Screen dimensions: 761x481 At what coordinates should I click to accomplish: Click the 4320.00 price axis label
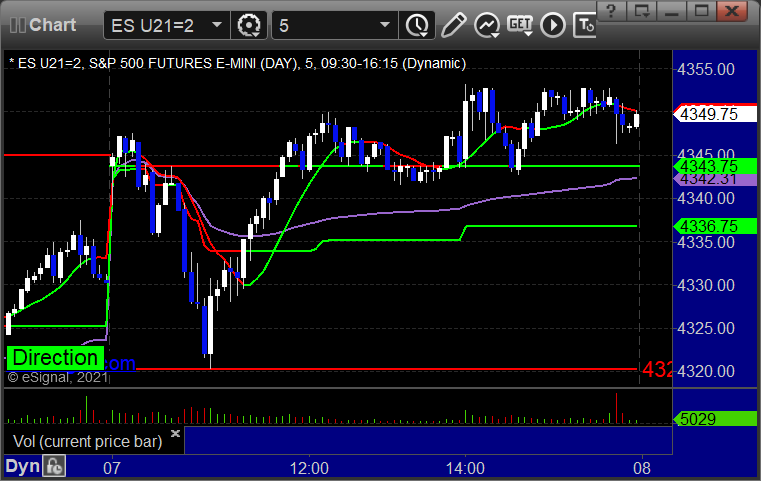(706, 372)
